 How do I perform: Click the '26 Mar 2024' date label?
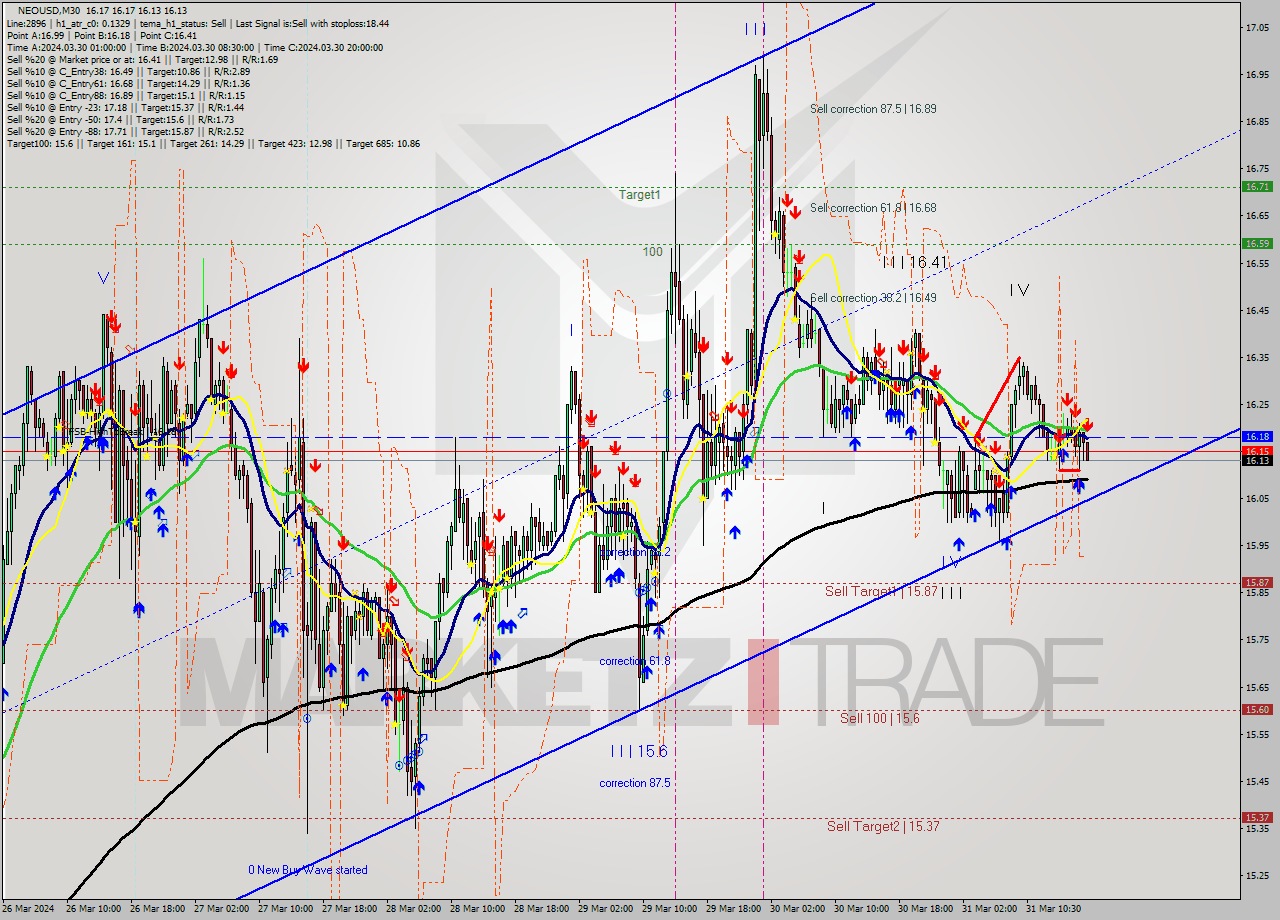30,909
